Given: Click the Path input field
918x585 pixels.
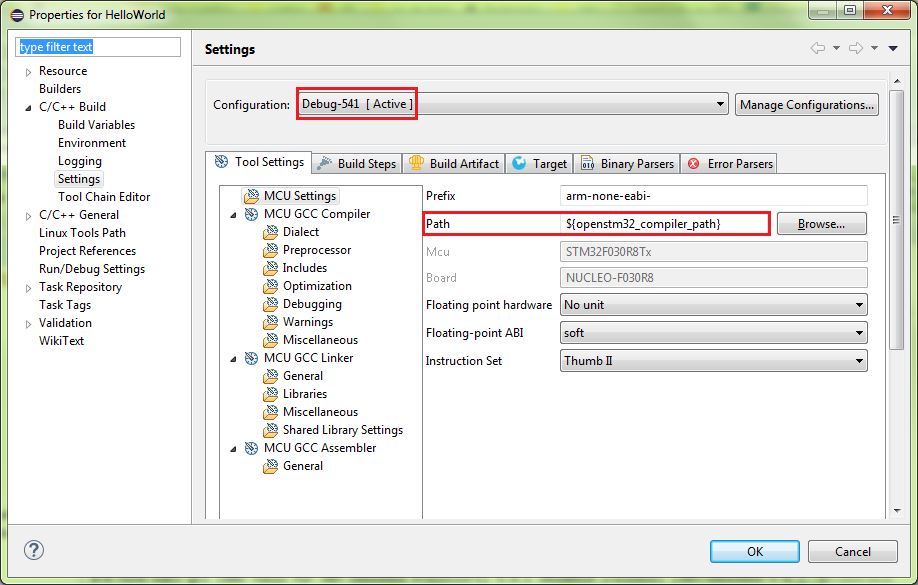Looking at the screenshot, I should click(664, 224).
